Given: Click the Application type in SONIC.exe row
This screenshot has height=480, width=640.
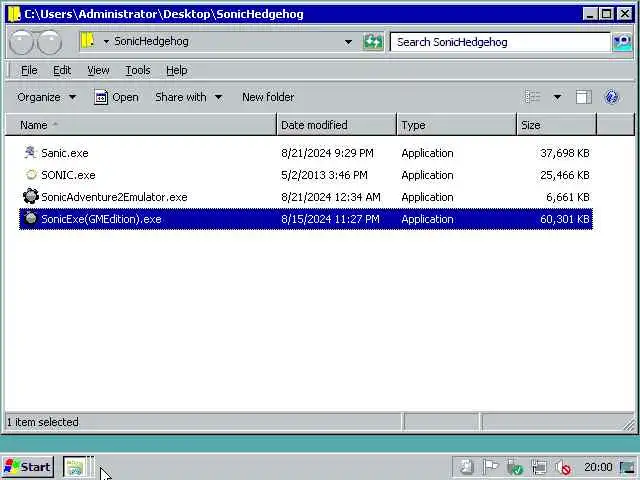Looking at the screenshot, I should pos(427,175).
